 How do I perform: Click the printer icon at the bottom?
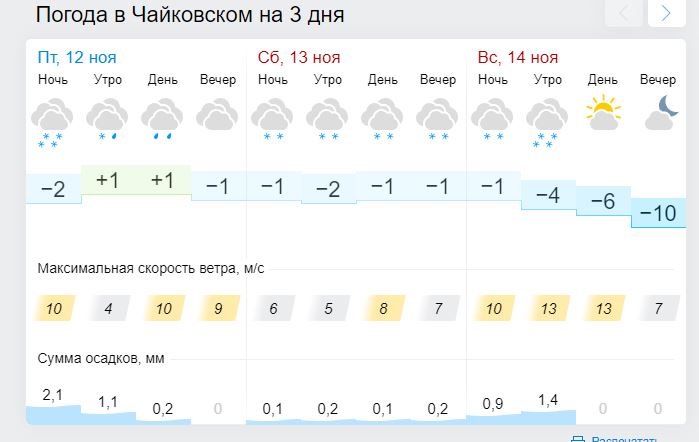click(578, 439)
